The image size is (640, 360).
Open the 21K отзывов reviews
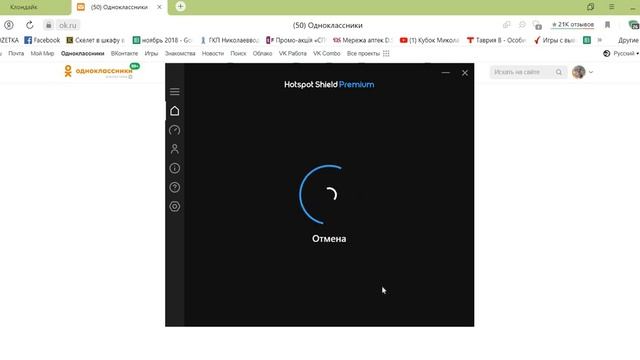click(573, 24)
